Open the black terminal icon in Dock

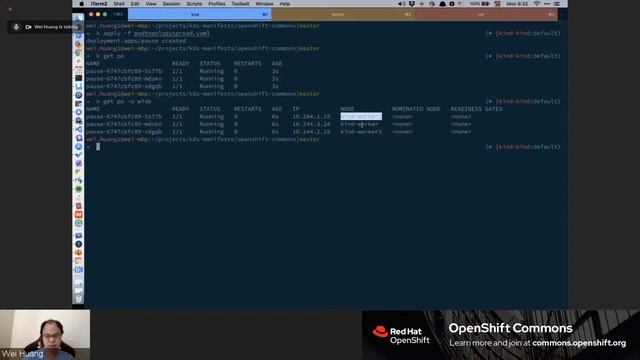coord(78,78)
